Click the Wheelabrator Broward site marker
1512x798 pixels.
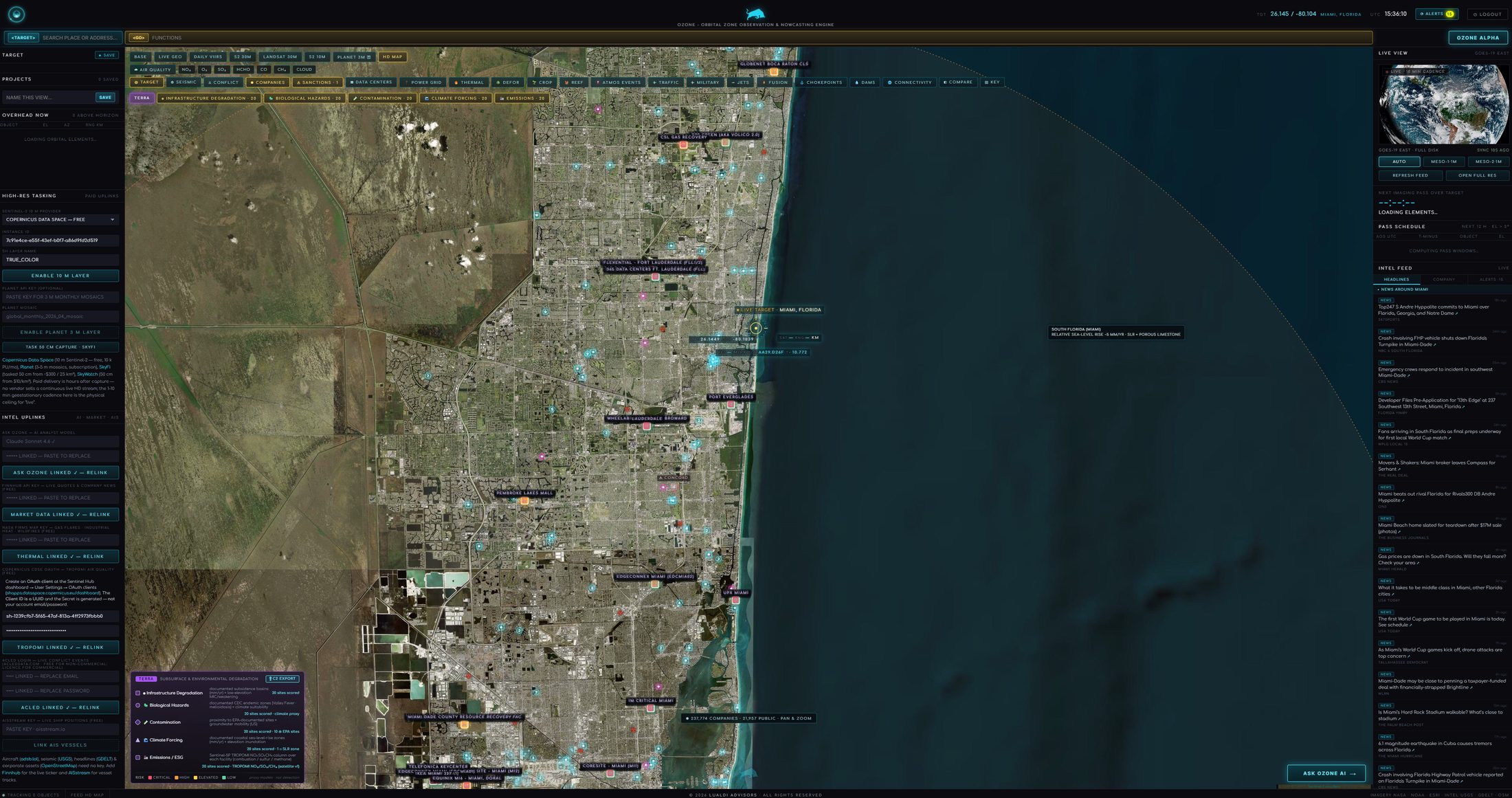[647, 426]
